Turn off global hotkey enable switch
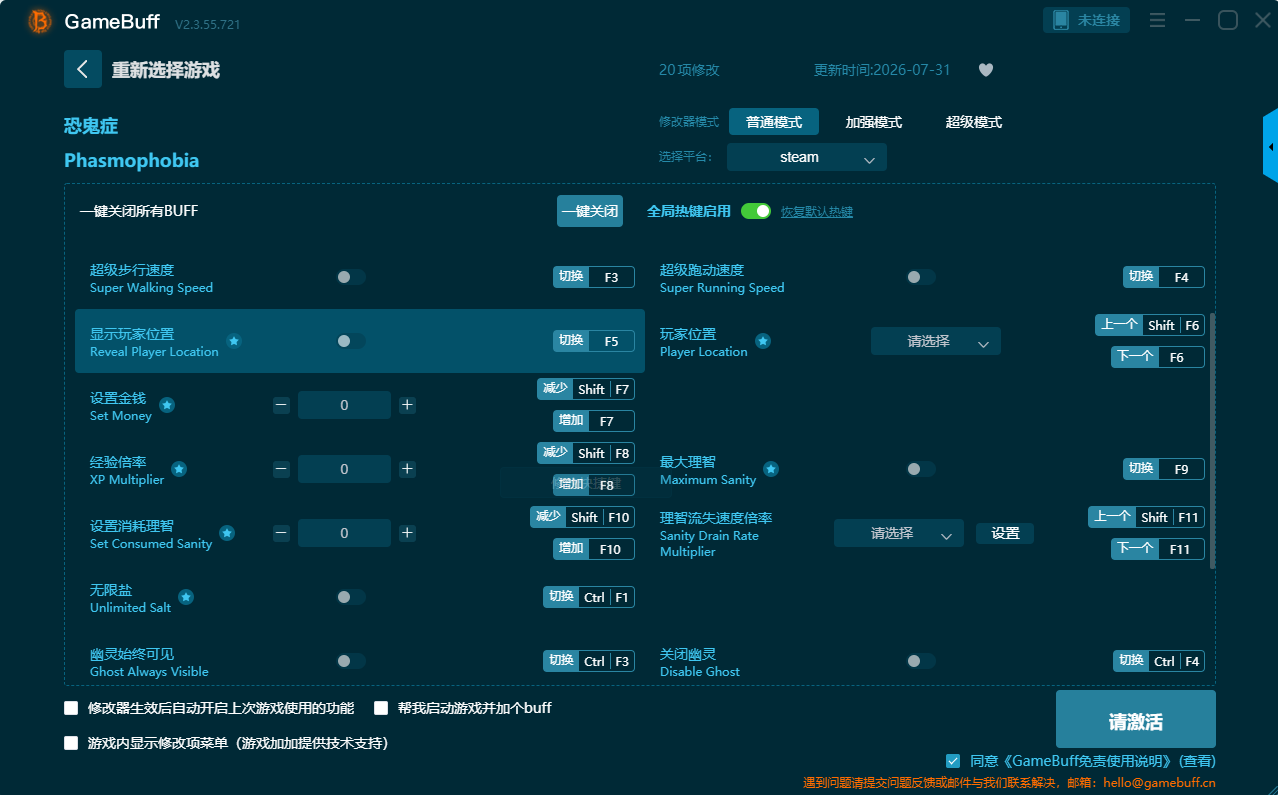The image size is (1278, 795). point(756,211)
